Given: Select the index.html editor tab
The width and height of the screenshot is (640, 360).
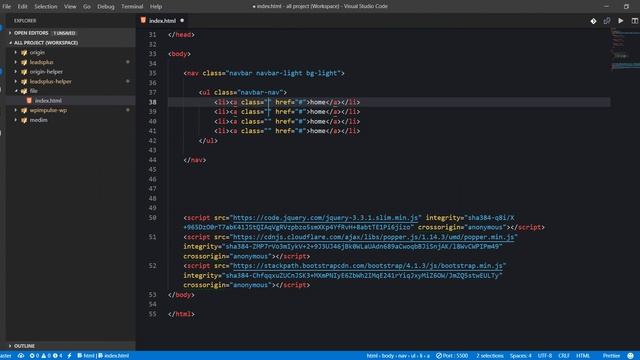Looking at the screenshot, I should pyautogui.click(x=162, y=20).
